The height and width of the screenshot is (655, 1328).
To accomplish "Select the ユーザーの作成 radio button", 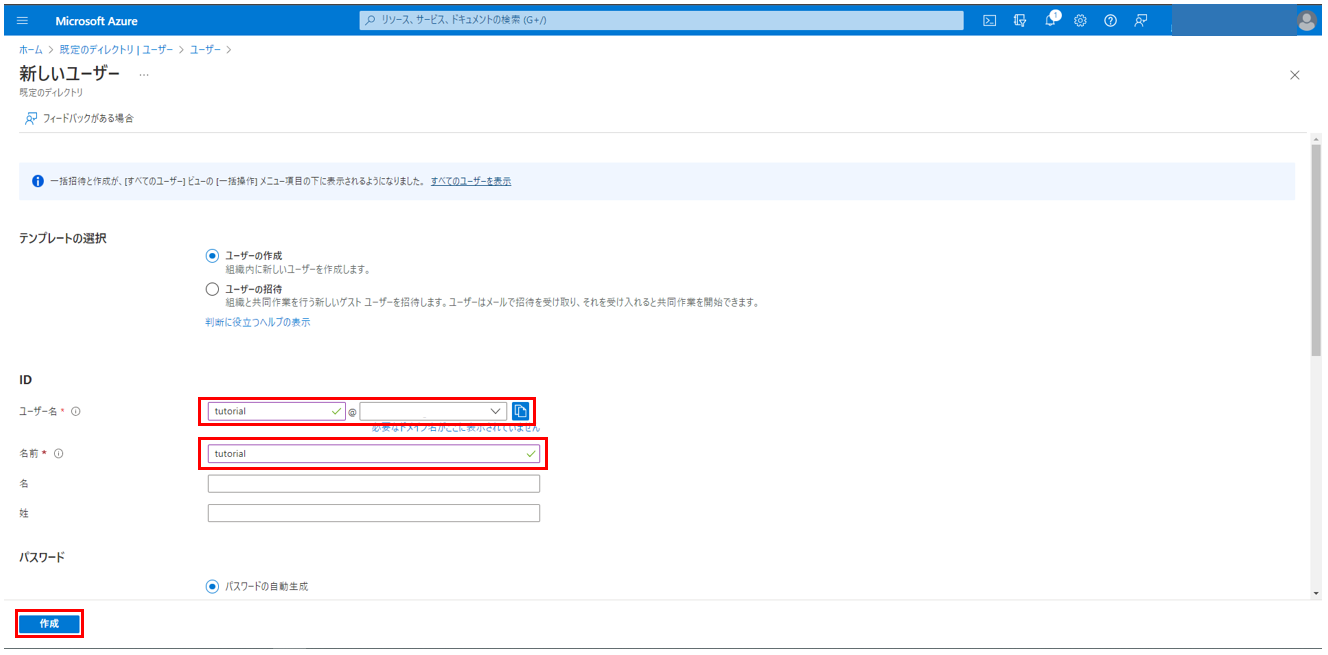I will [212, 256].
